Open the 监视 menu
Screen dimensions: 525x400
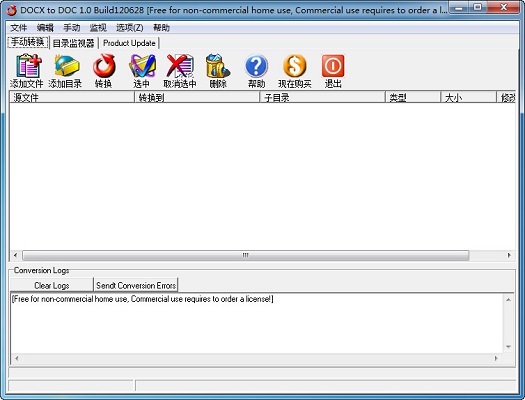click(98, 28)
